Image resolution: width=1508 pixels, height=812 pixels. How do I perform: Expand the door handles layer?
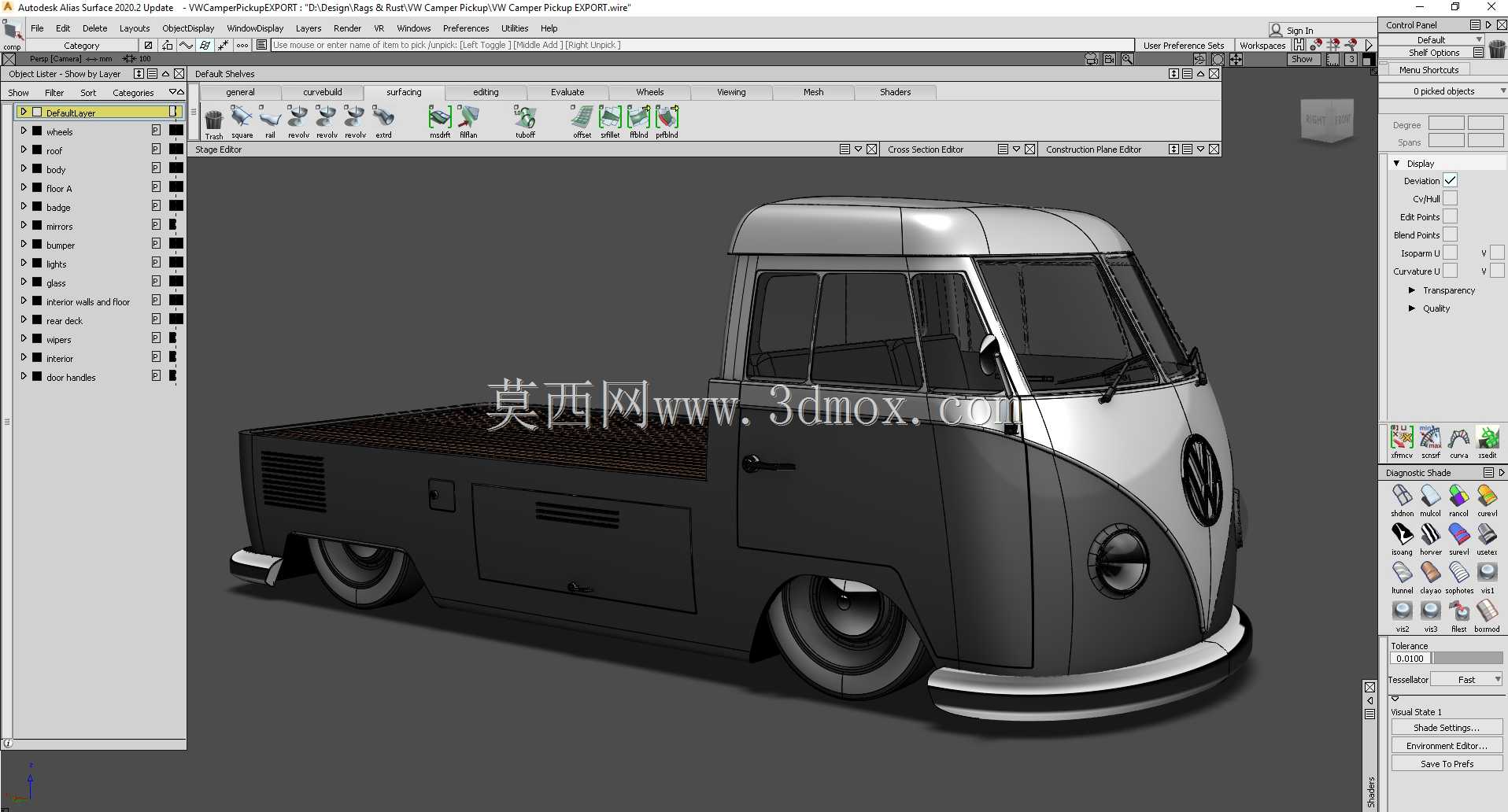pos(24,376)
